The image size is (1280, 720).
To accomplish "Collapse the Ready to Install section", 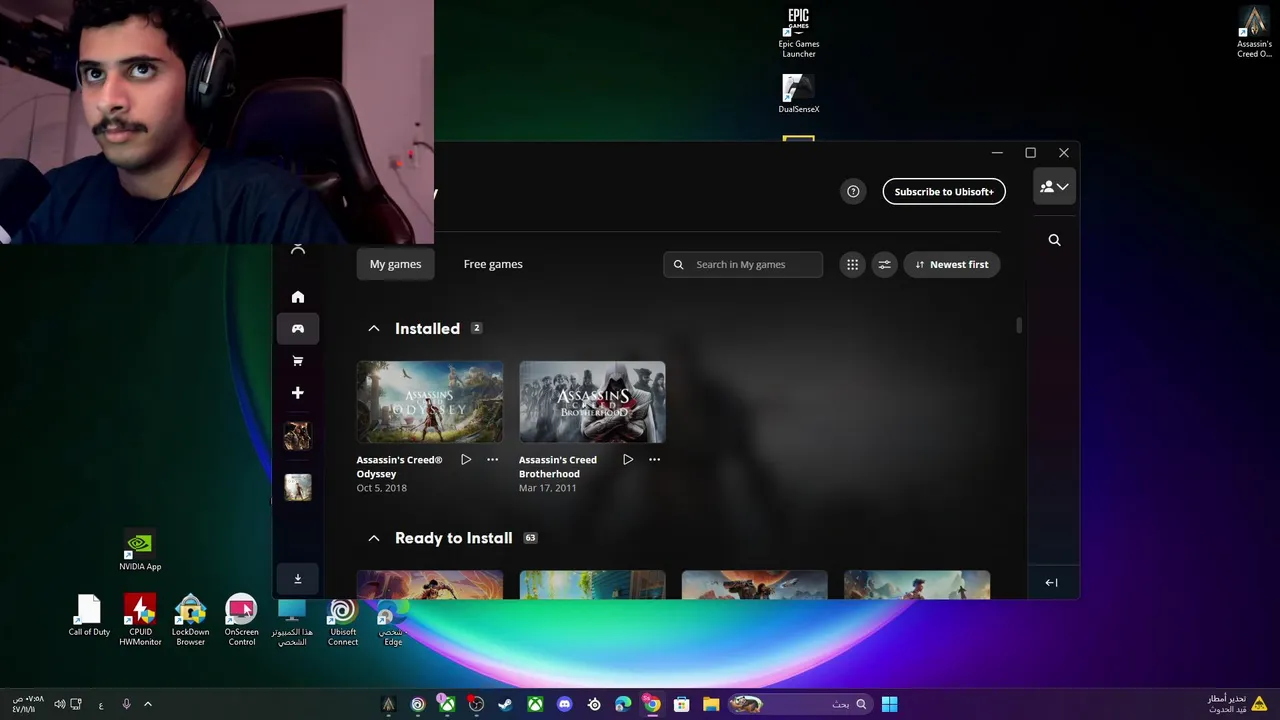I will (x=373, y=538).
